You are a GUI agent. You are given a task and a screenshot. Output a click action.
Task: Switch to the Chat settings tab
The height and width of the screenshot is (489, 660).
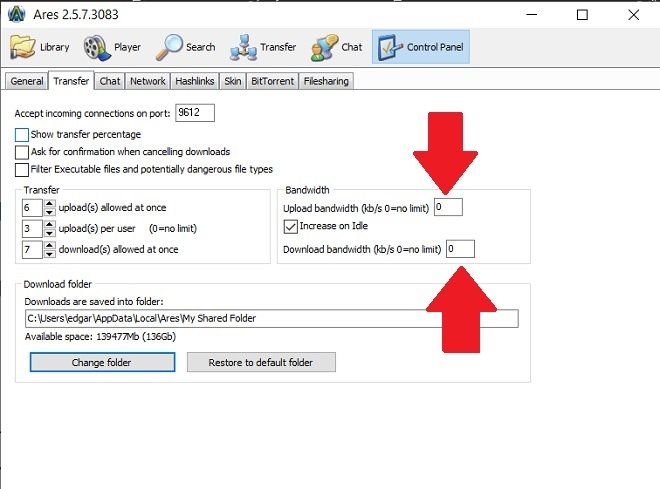tap(109, 81)
